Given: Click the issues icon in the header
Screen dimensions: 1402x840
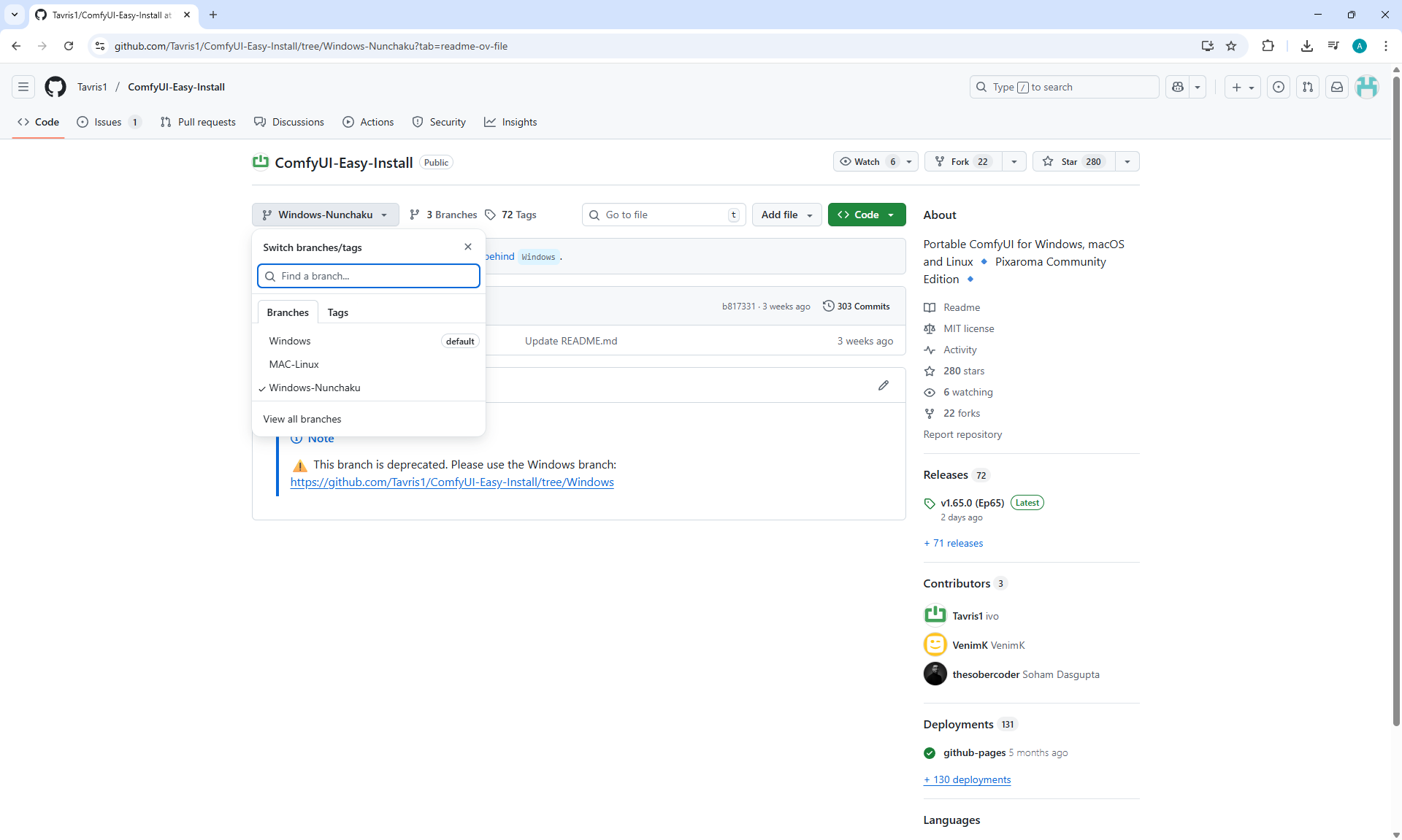Looking at the screenshot, I should 1279,87.
